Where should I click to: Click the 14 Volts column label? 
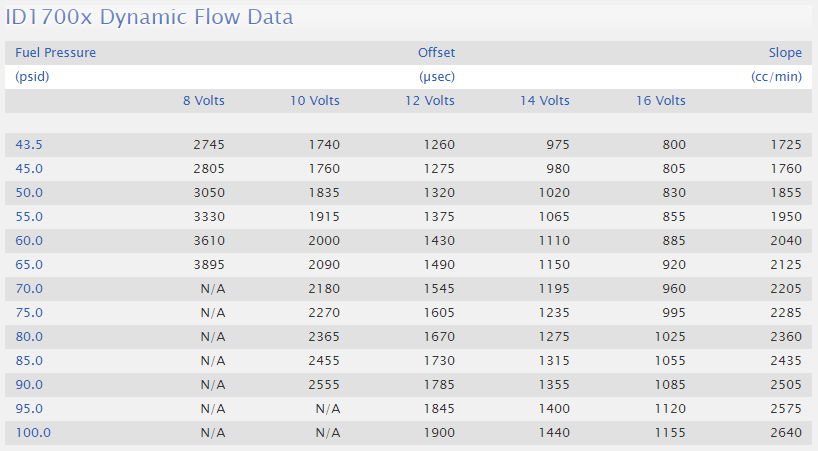pos(545,101)
